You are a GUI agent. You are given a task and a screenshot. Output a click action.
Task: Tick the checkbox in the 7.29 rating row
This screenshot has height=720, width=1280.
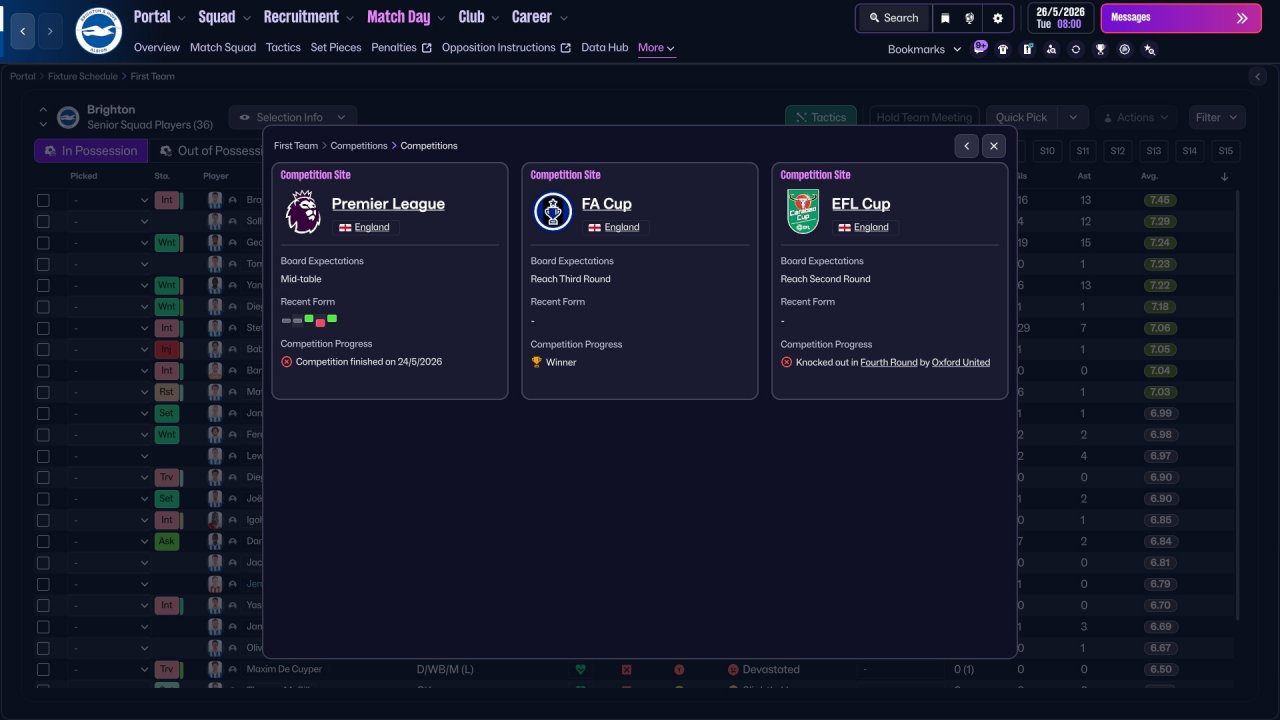(x=43, y=221)
